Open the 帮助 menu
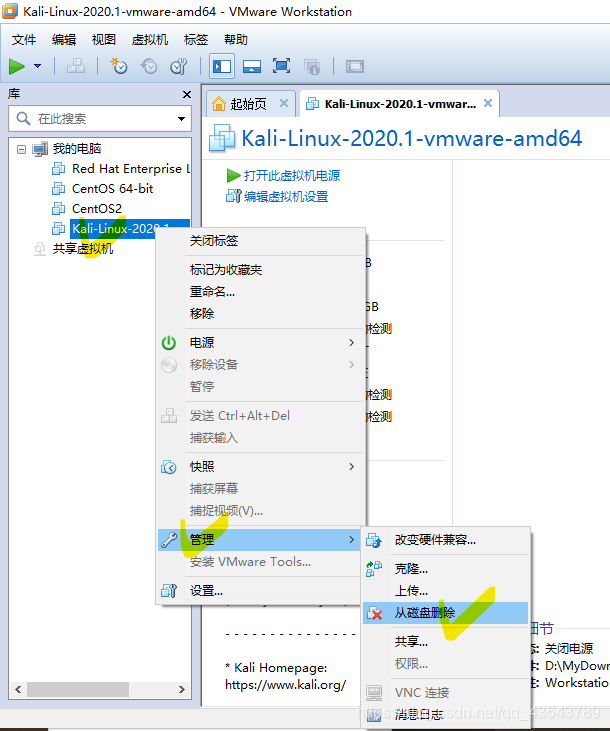 pos(236,40)
